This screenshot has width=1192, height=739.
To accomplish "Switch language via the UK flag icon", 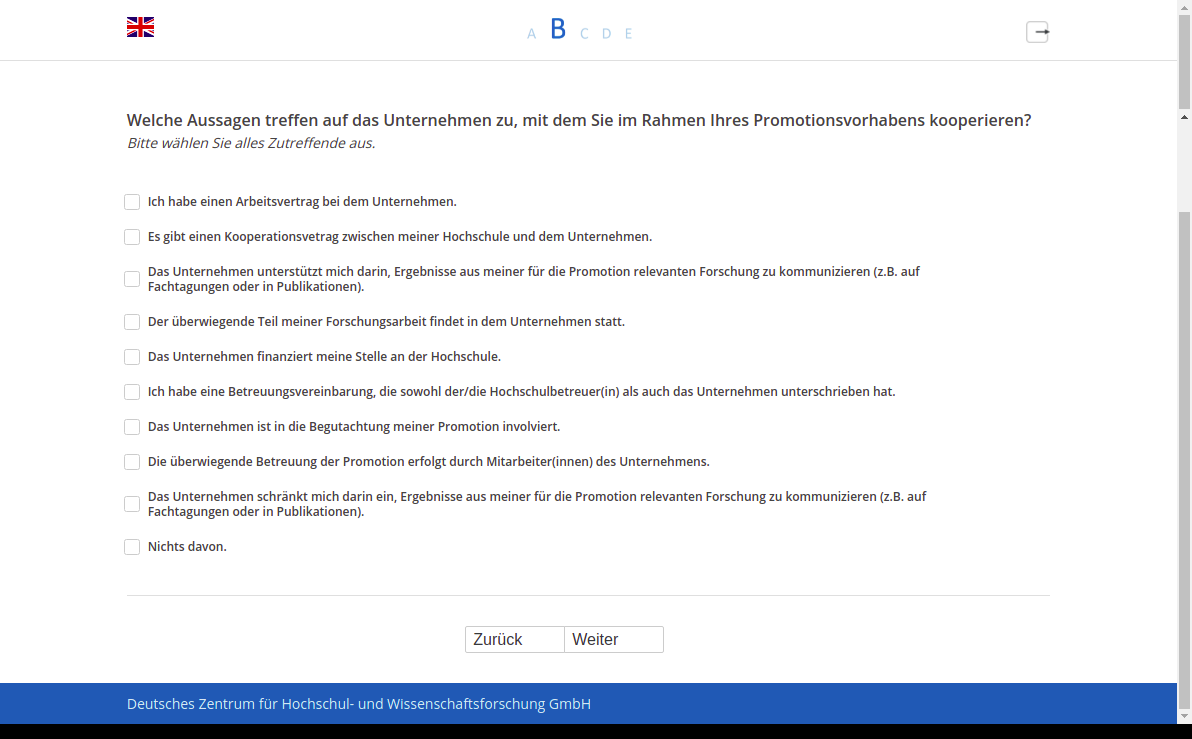I will (x=140, y=27).
